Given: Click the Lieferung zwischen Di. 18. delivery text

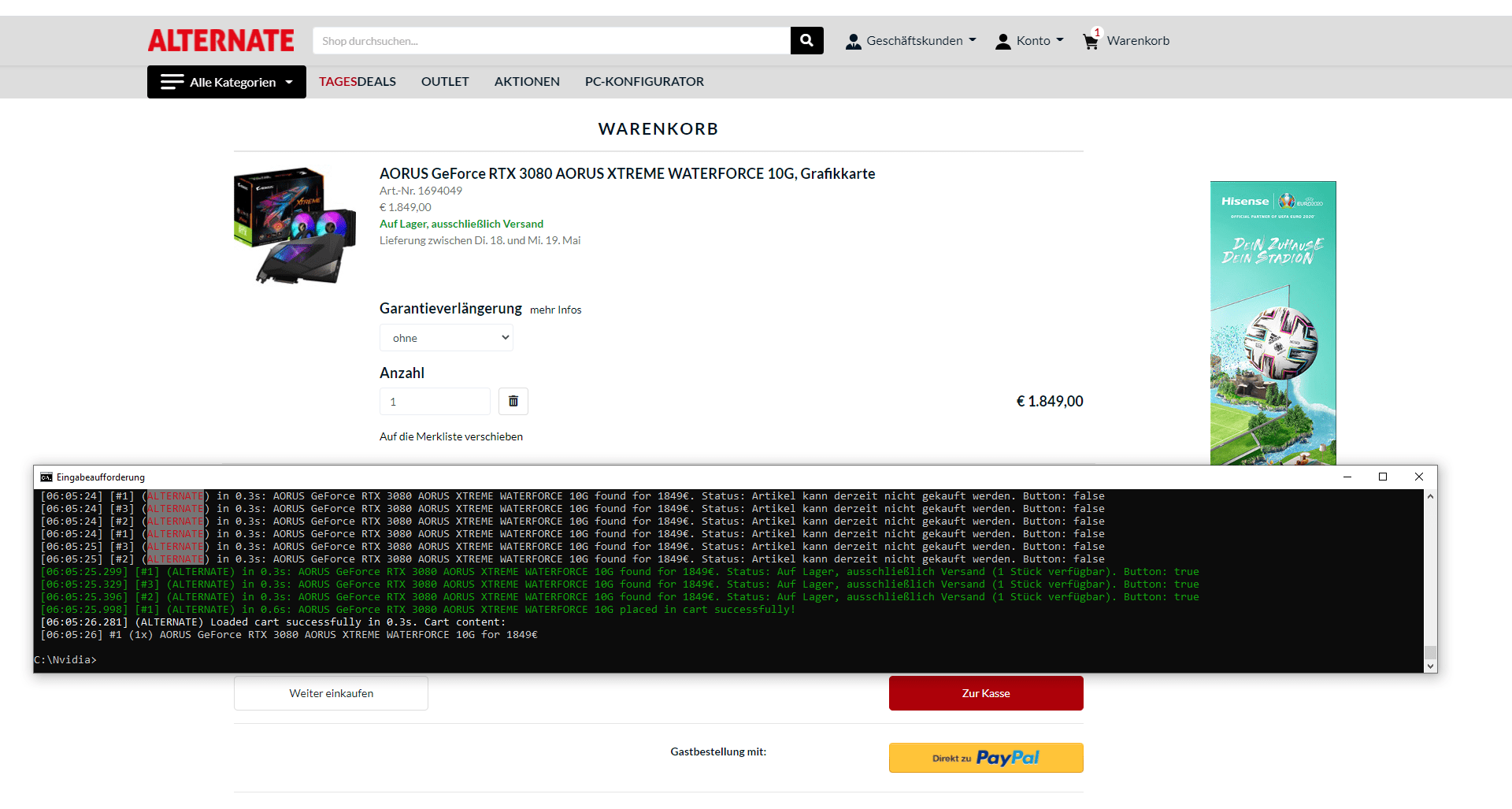Looking at the screenshot, I should [x=480, y=240].
